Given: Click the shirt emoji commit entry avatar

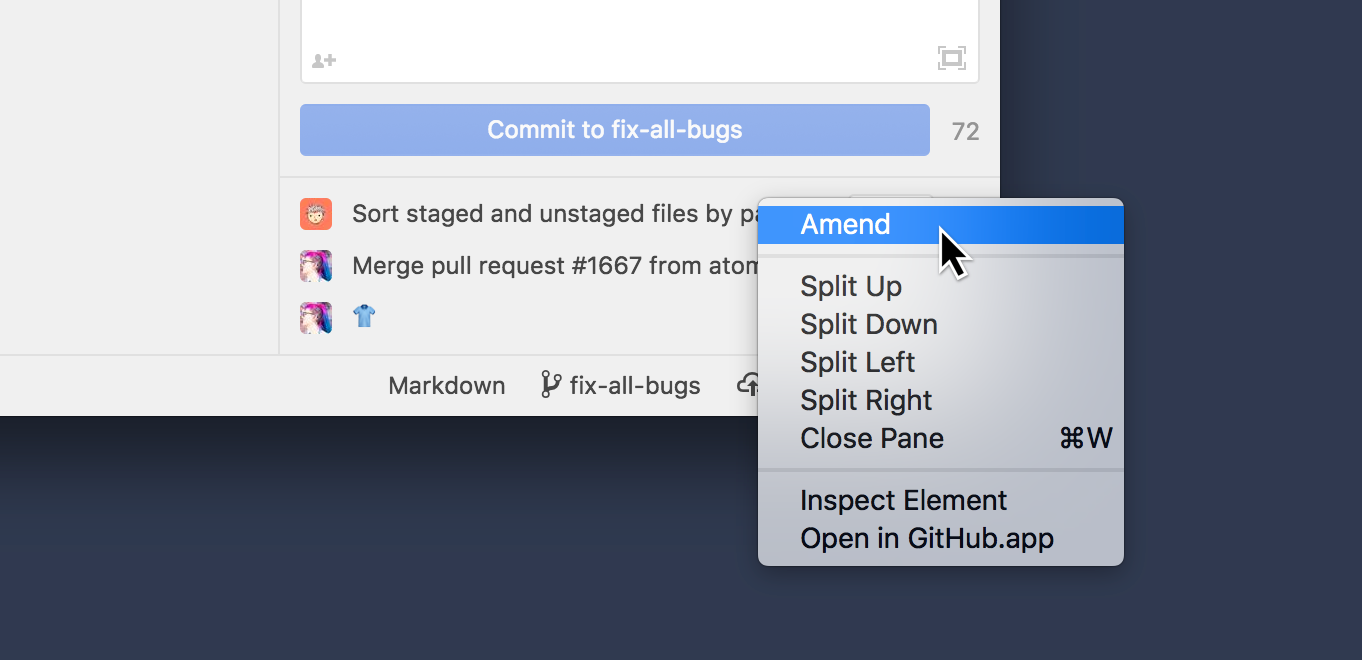Looking at the screenshot, I should tap(316, 317).
